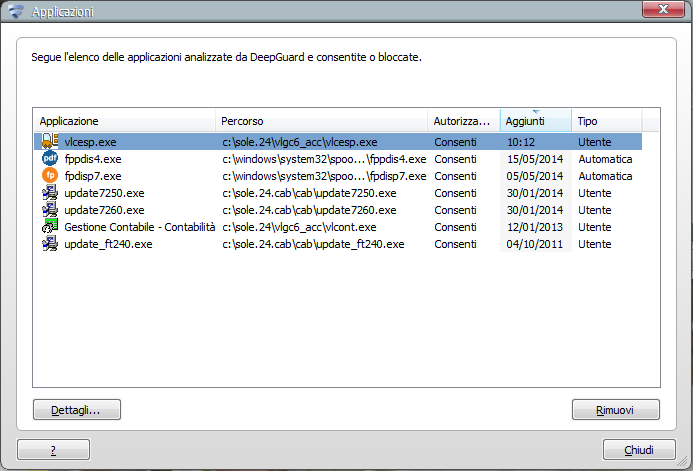Click the update7250.exe row icon
Image resolution: width=693 pixels, height=471 pixels.
click(x=49, y=193)
